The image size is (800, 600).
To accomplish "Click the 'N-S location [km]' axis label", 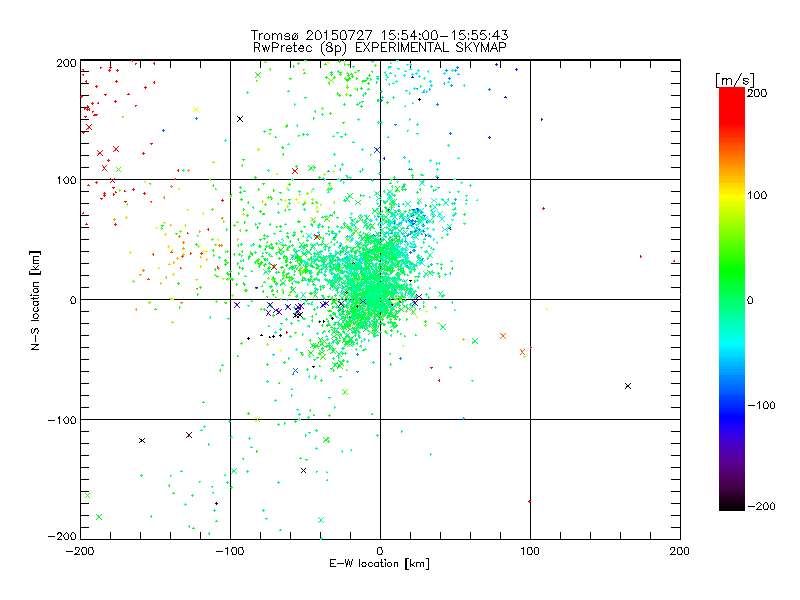I will click(x=35, y=301).
